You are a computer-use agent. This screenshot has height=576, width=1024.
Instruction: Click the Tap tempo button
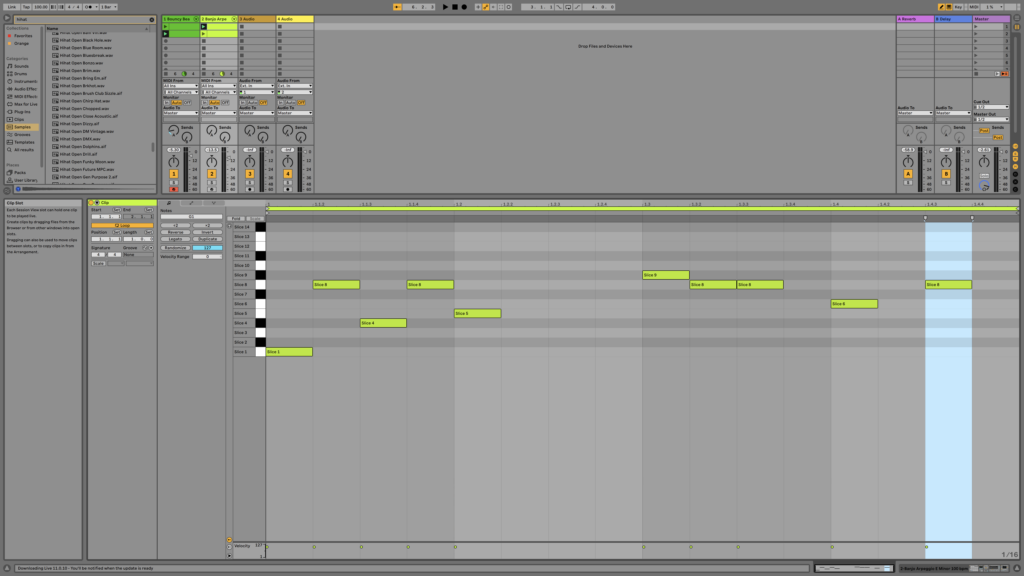[x=26, y=7]
